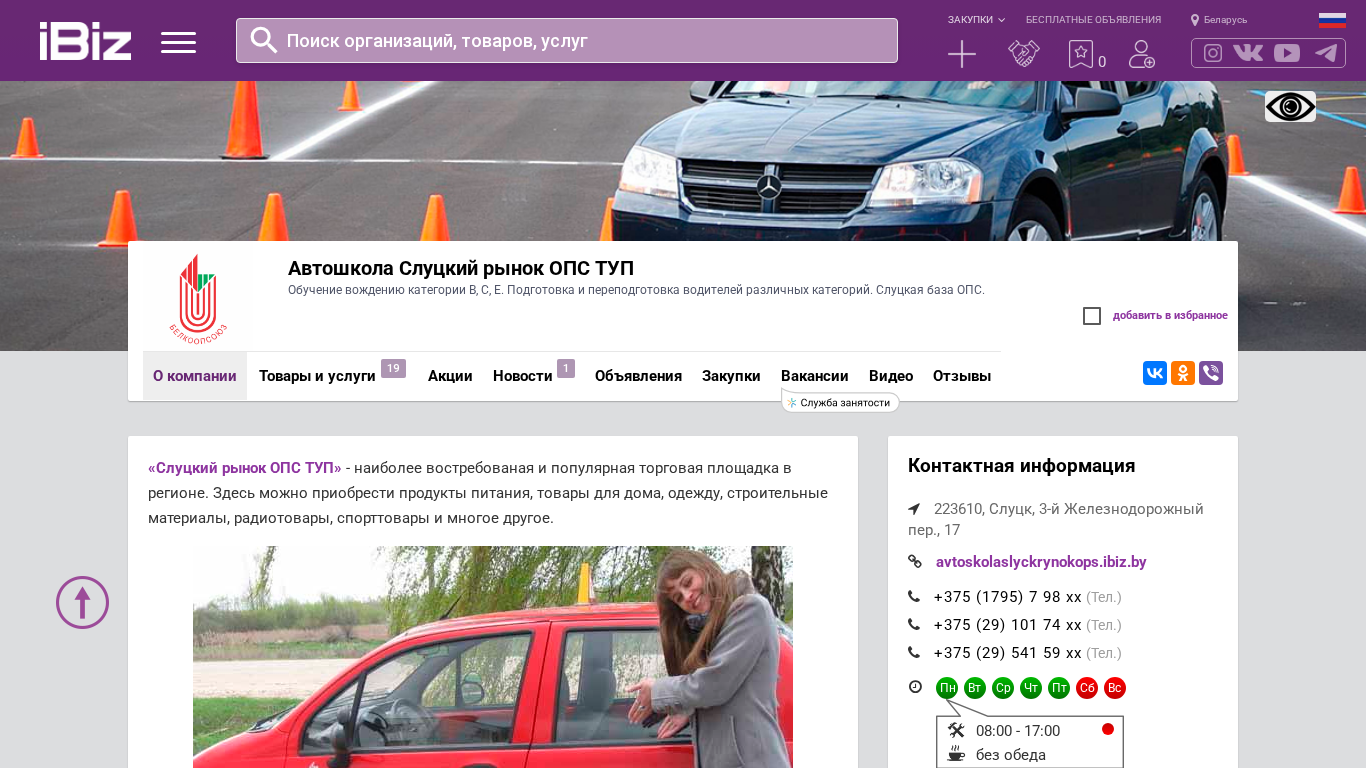Open the Telegram icon in header
Image resolution: width=1366 pixels, height=768 pixels.
[x=1326, y=53]
